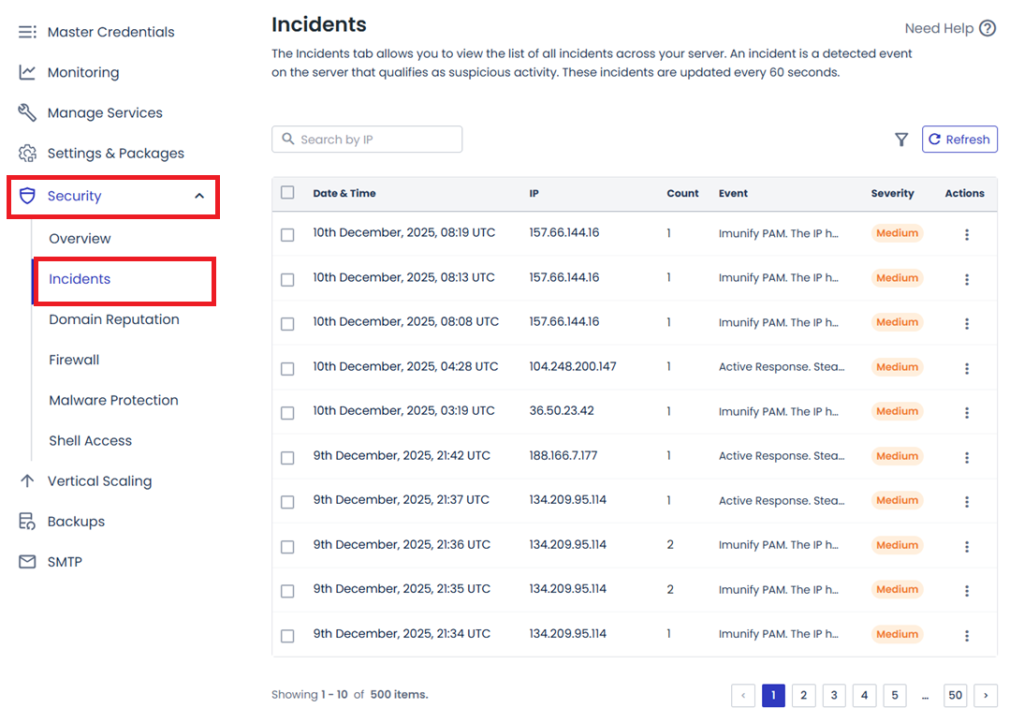
Task: Go to next page arrow
Action: click(x=985, y=696)
